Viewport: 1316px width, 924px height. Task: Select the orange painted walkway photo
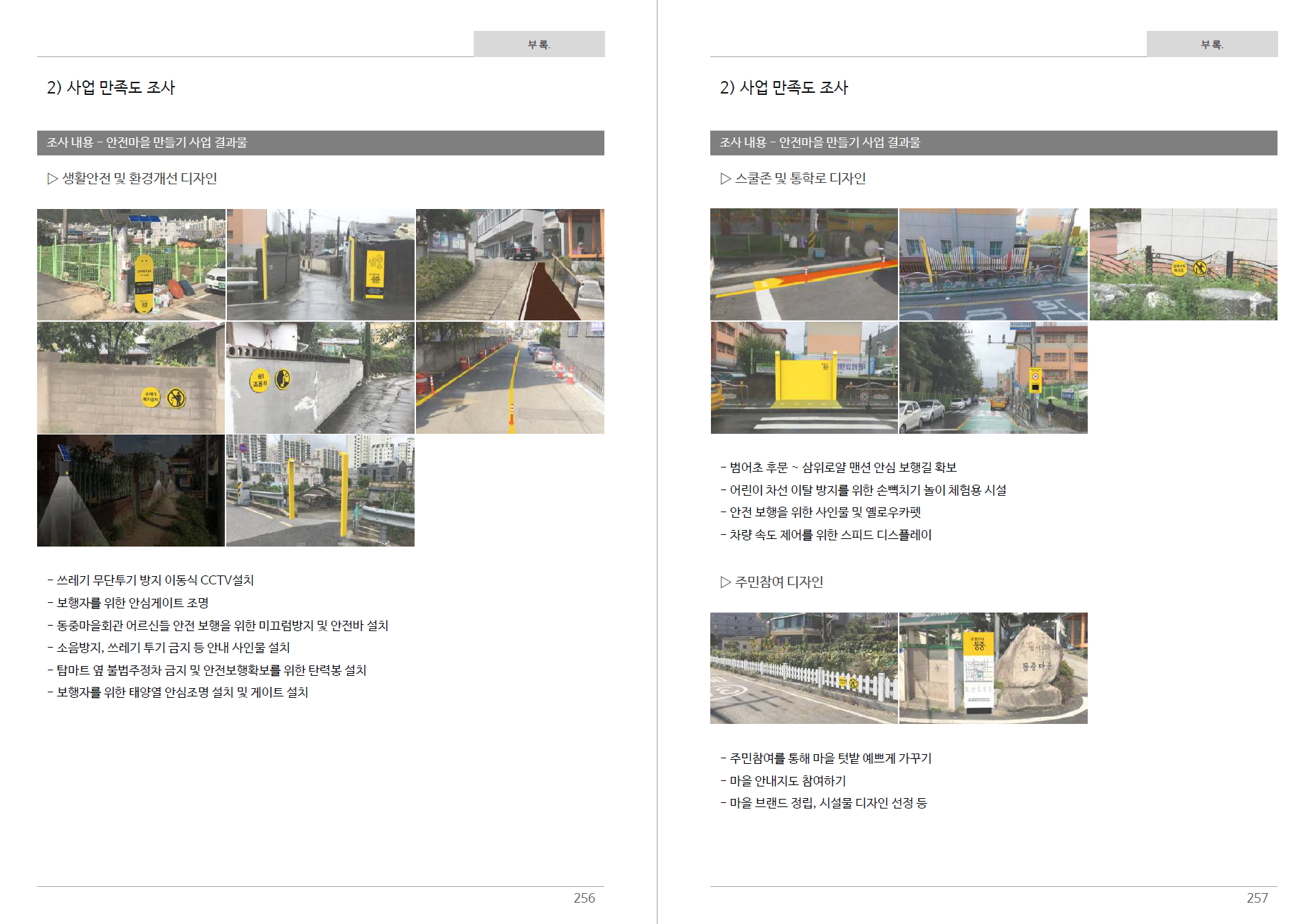pyautogui.click(x=804, y=265)
